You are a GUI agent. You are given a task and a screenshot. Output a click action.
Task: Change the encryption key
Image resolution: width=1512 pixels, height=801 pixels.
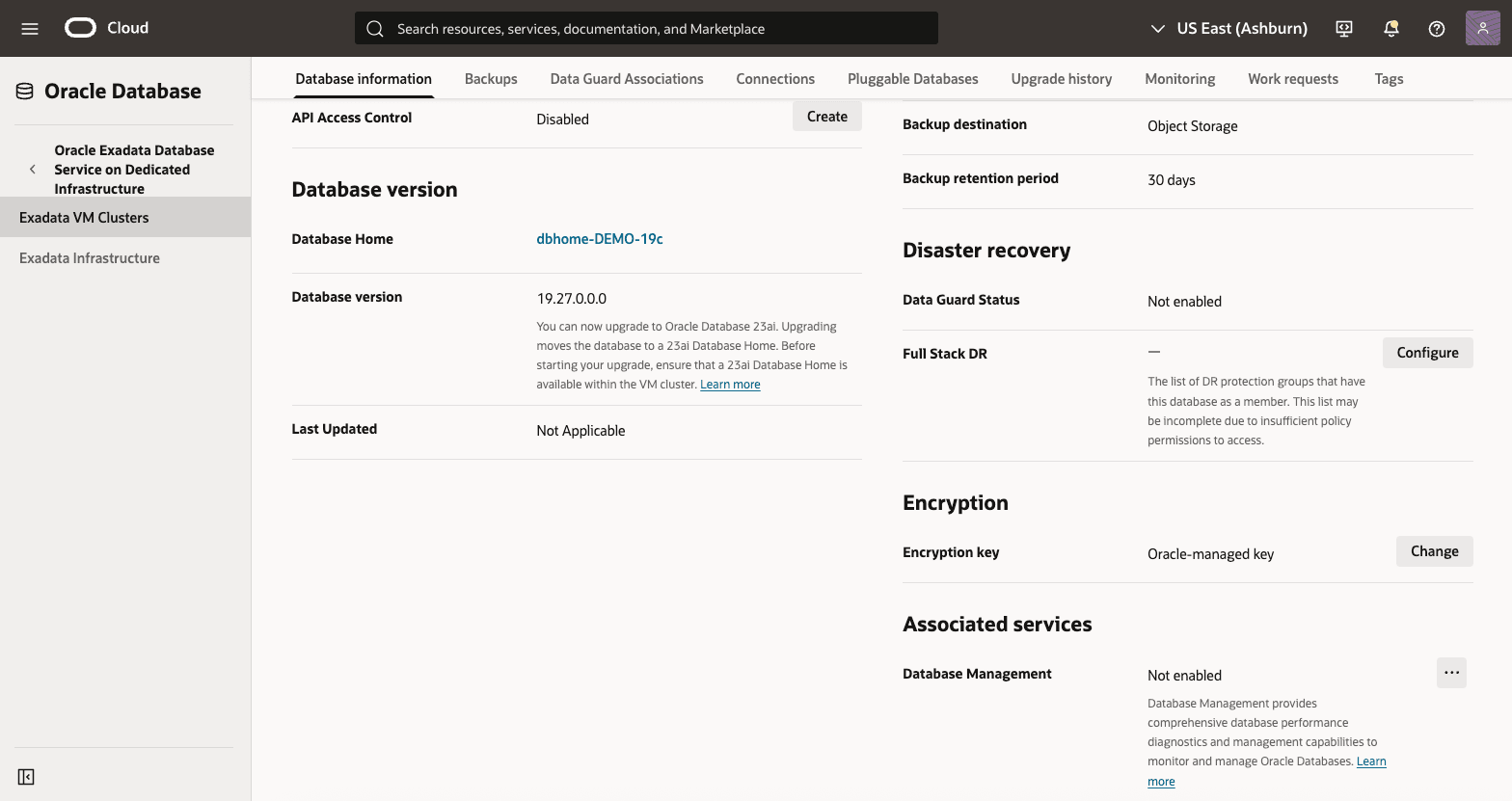pyautogui.click(x=1435, y=551)
